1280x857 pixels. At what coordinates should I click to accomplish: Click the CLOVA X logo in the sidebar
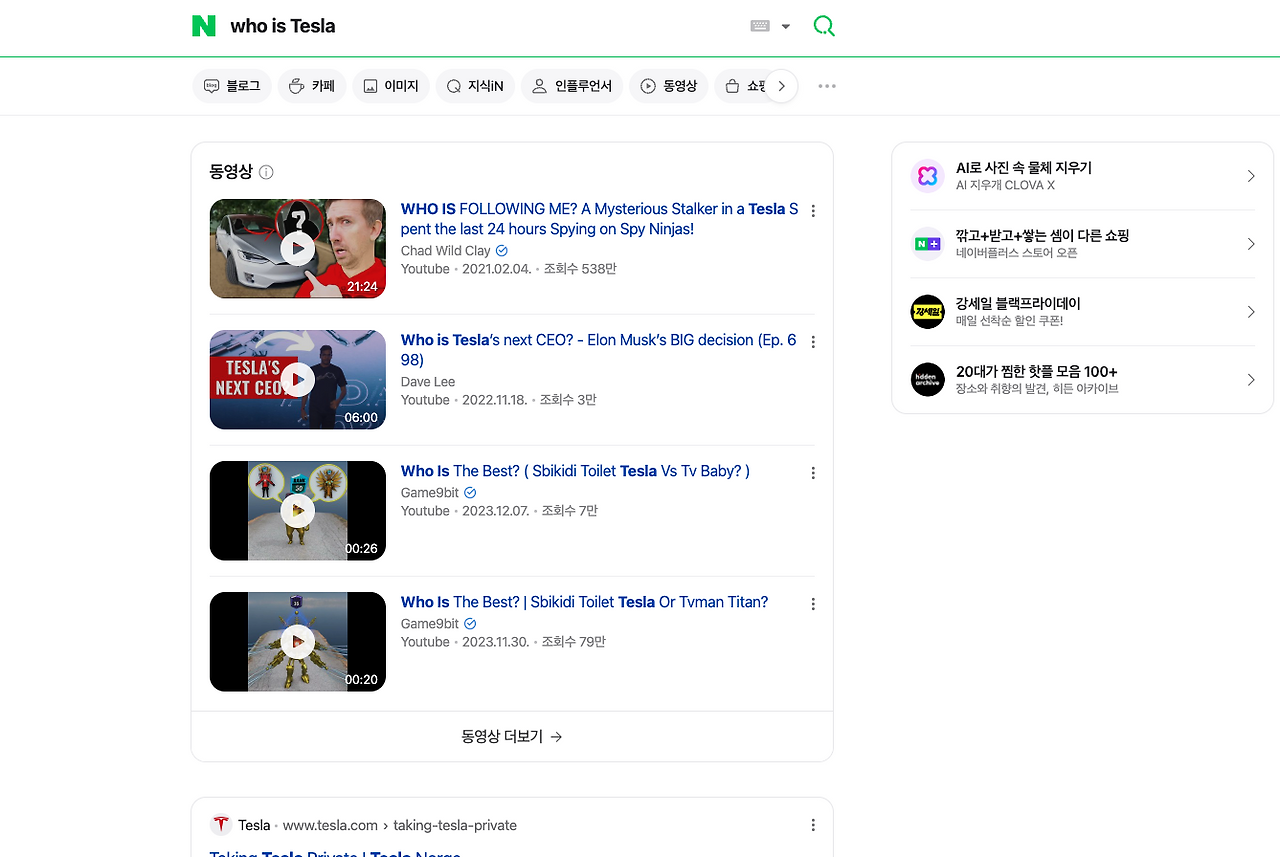(x=927, y=176)
